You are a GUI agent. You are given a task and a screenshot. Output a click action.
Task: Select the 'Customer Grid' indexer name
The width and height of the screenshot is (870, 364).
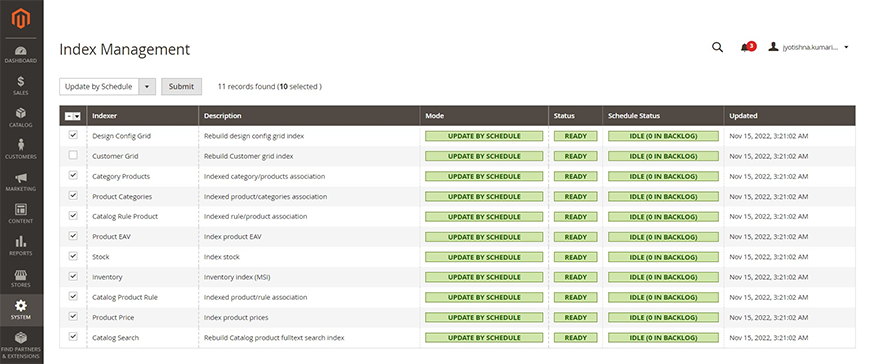coord(115,156)
